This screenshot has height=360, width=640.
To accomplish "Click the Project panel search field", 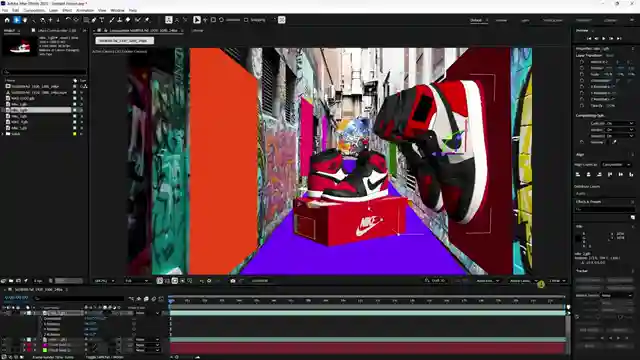I will click(44, 72).
